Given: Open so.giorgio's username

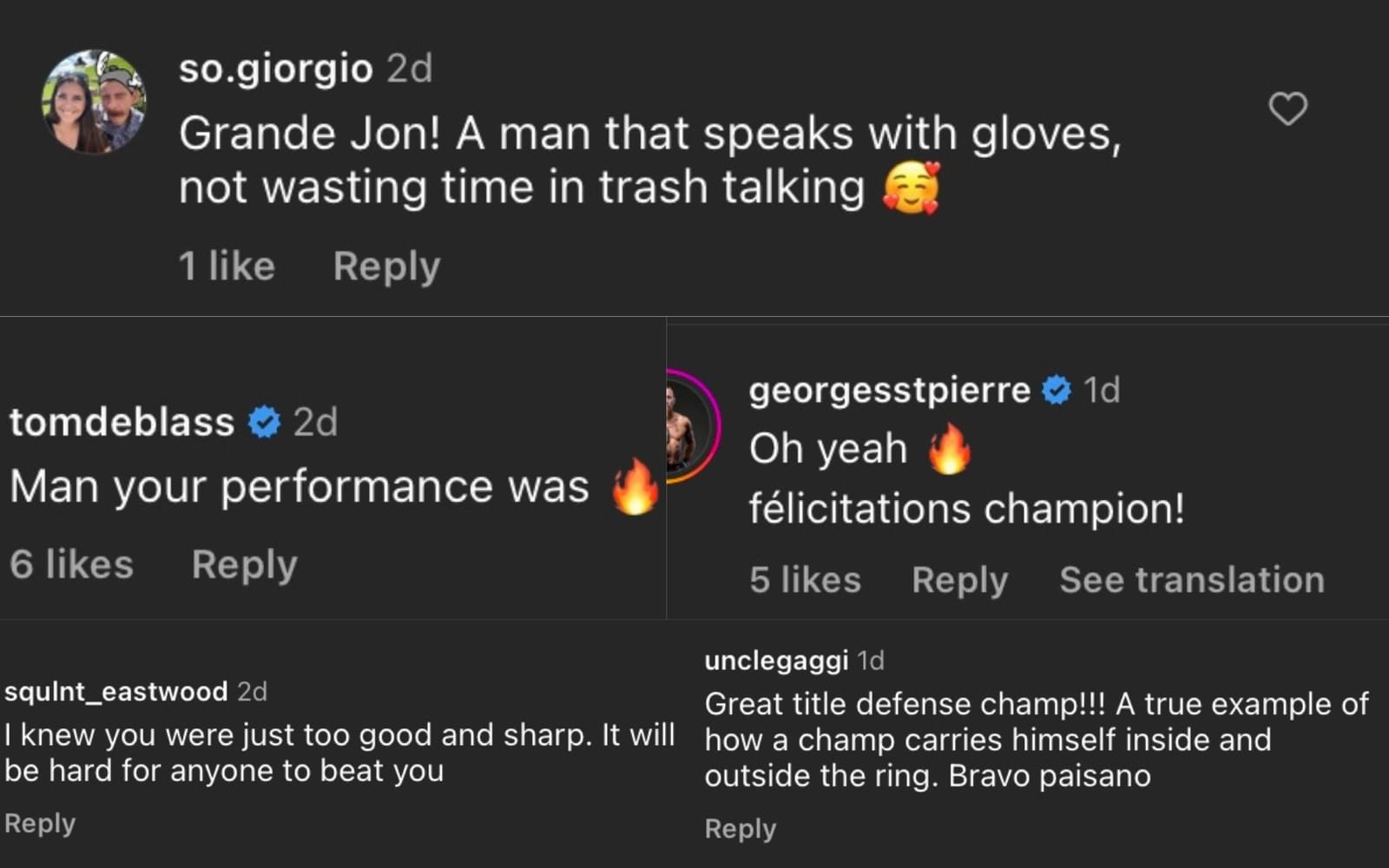Looking at the screenshot, I should click(x=275, y=68).
